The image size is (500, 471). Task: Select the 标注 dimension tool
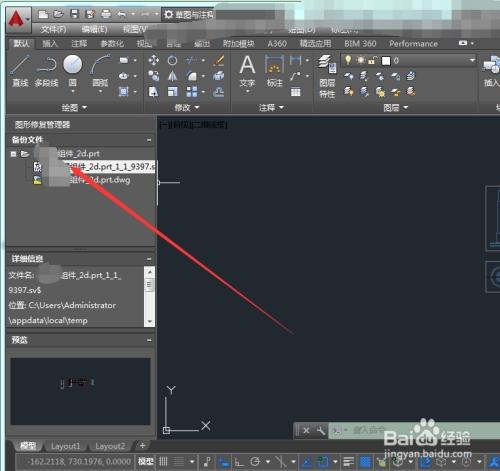(274, 71)
